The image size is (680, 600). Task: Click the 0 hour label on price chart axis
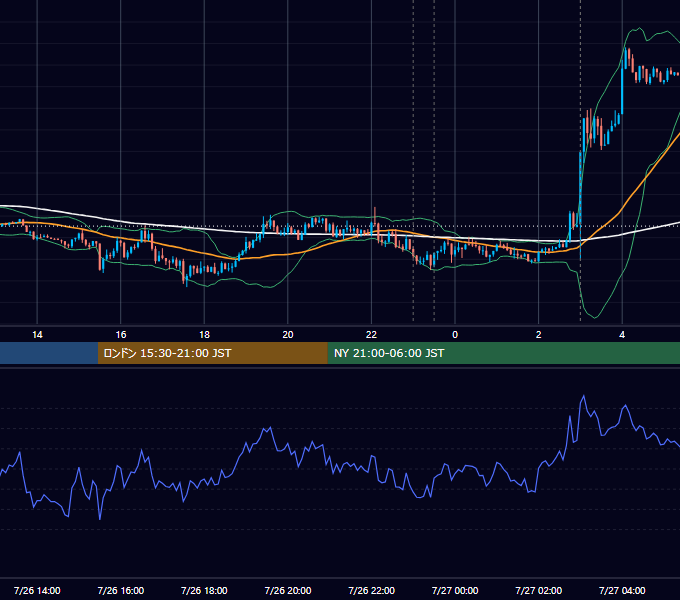pos(455,335)
